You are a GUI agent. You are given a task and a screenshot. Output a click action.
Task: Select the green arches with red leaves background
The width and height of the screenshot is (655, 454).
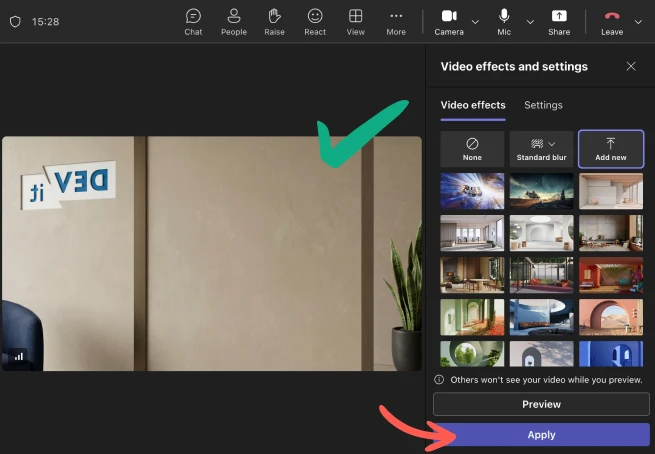pyautogui.click(x=472, y=317)
